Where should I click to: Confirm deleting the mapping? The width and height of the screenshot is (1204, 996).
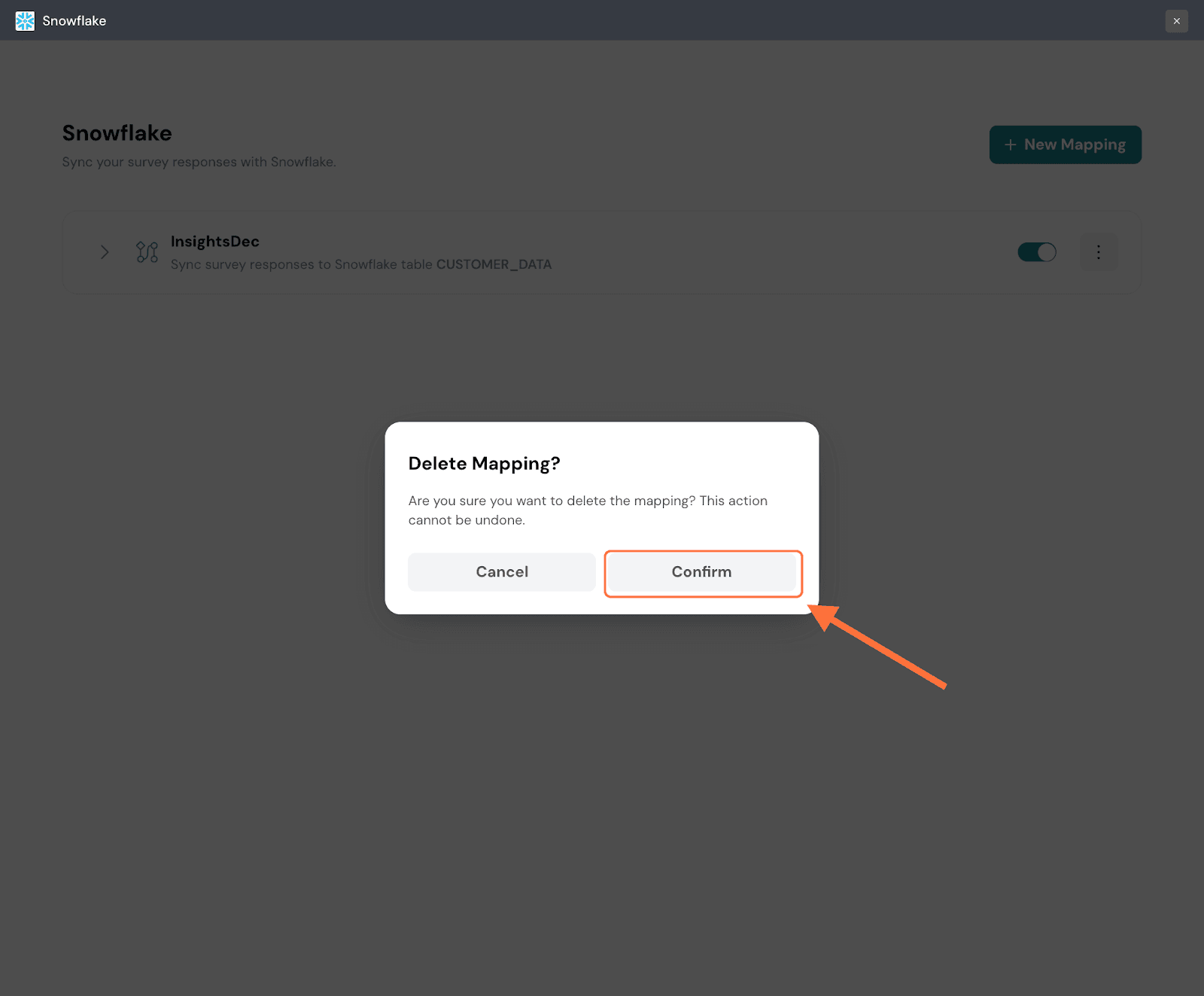[701, 572]
